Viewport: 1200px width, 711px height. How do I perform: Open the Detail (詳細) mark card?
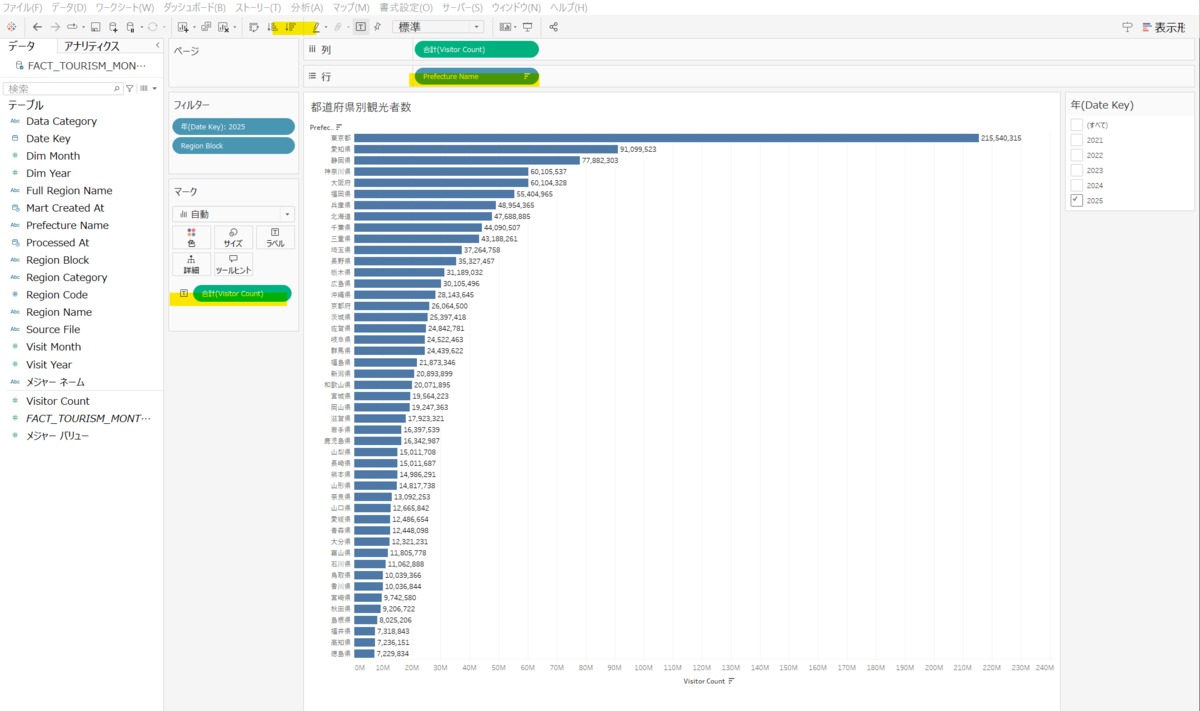click(191, 264)
